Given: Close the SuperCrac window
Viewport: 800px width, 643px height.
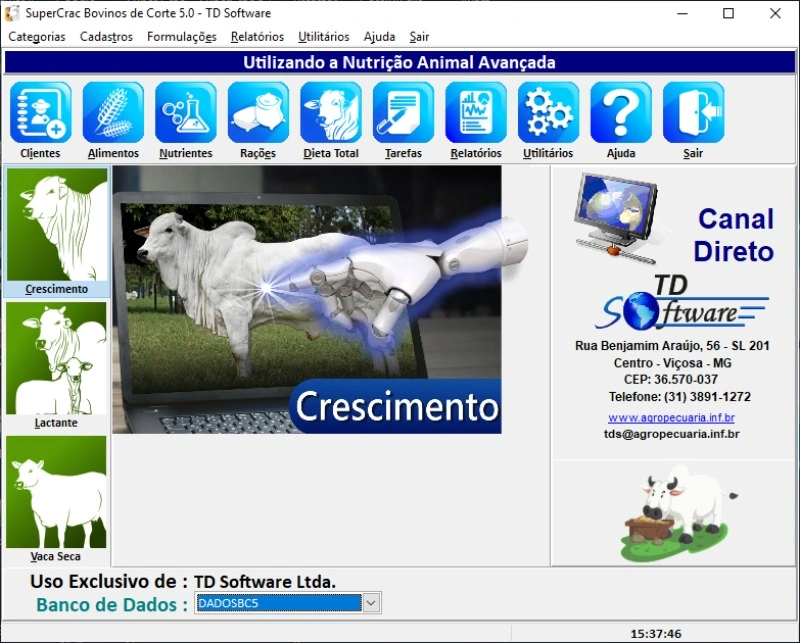Looking at the screenshot, I should [775, 13].
